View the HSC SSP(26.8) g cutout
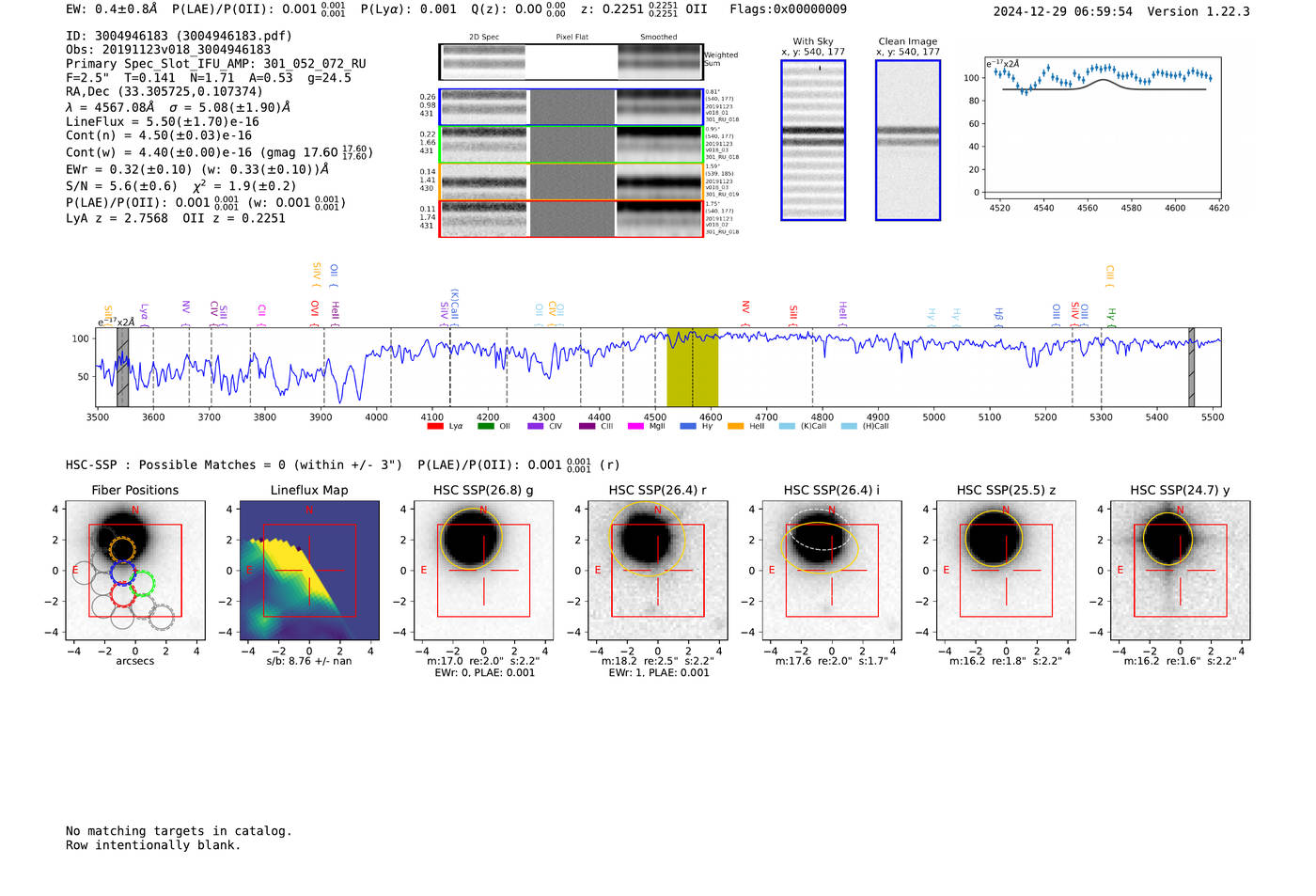 [483, 571]
